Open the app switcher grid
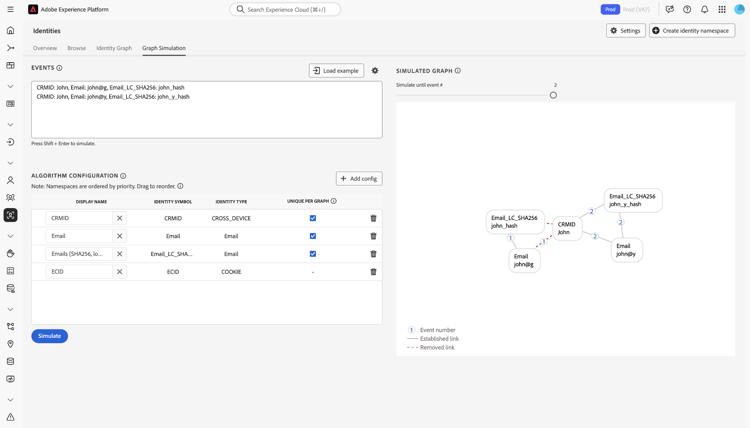The image size is (750, 428). coord(722,9)
